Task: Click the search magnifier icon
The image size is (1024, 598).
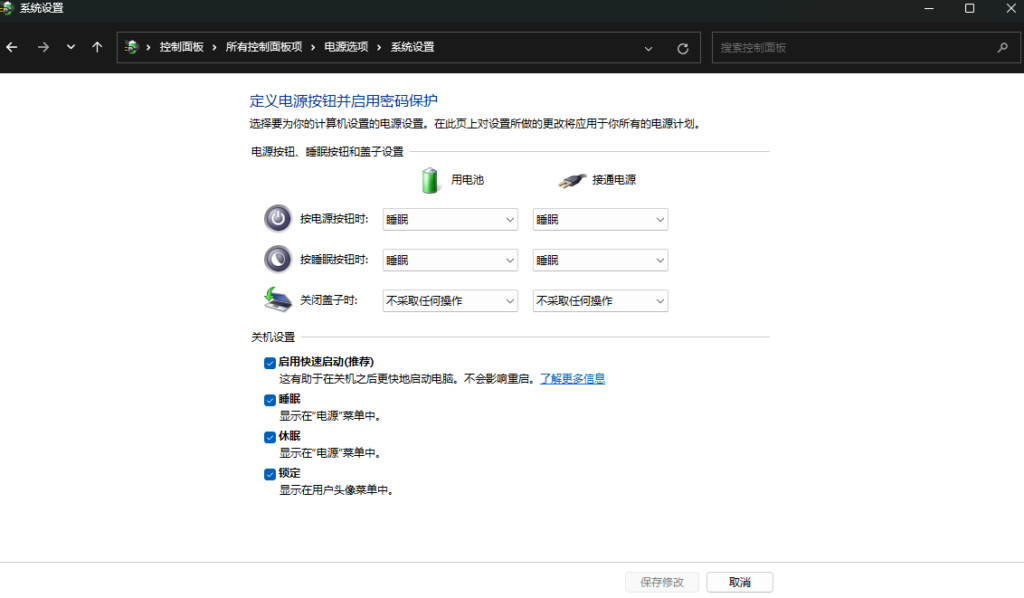Action: pos(1002,47)
